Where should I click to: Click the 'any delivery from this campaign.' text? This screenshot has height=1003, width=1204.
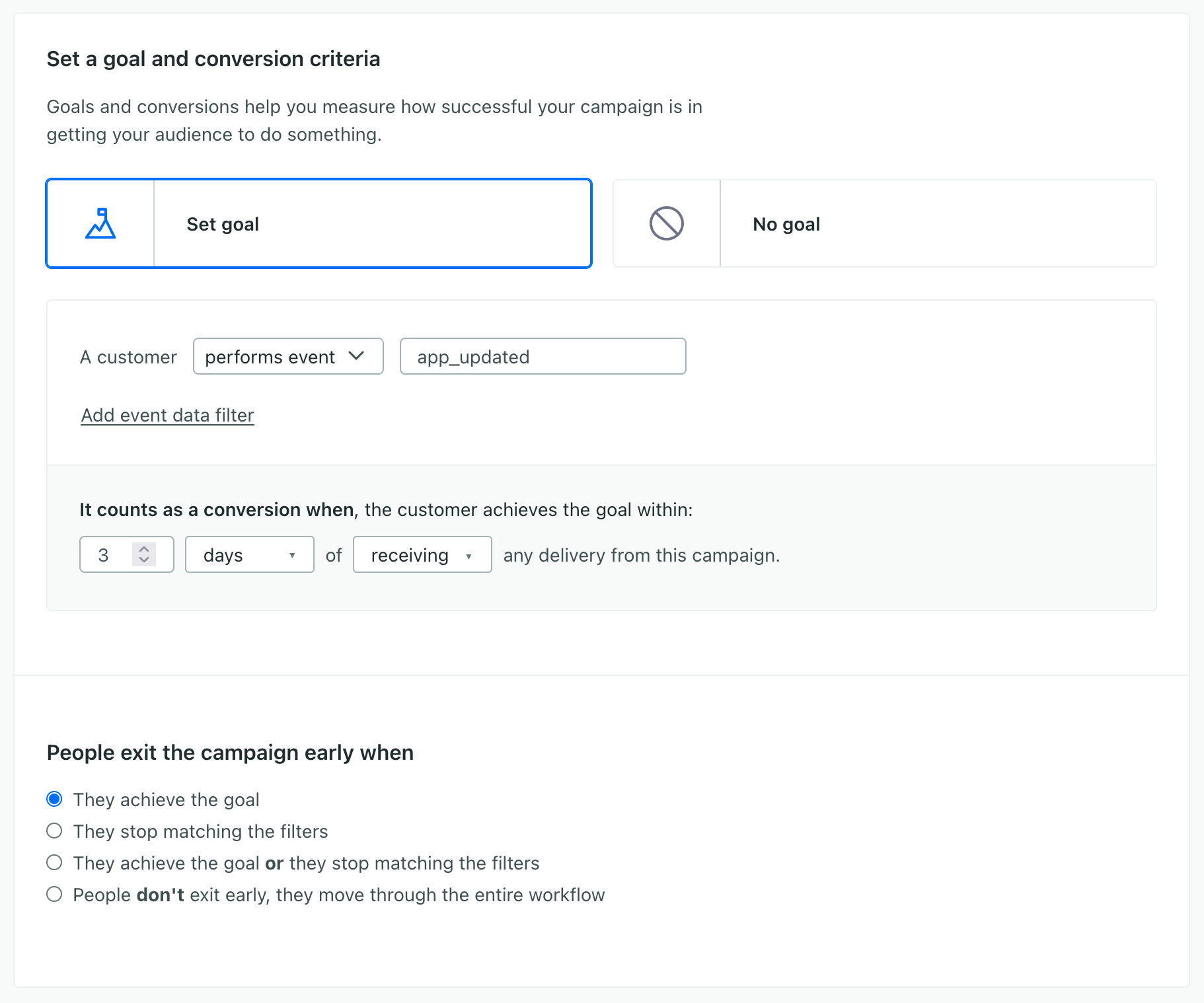(642, 555)
